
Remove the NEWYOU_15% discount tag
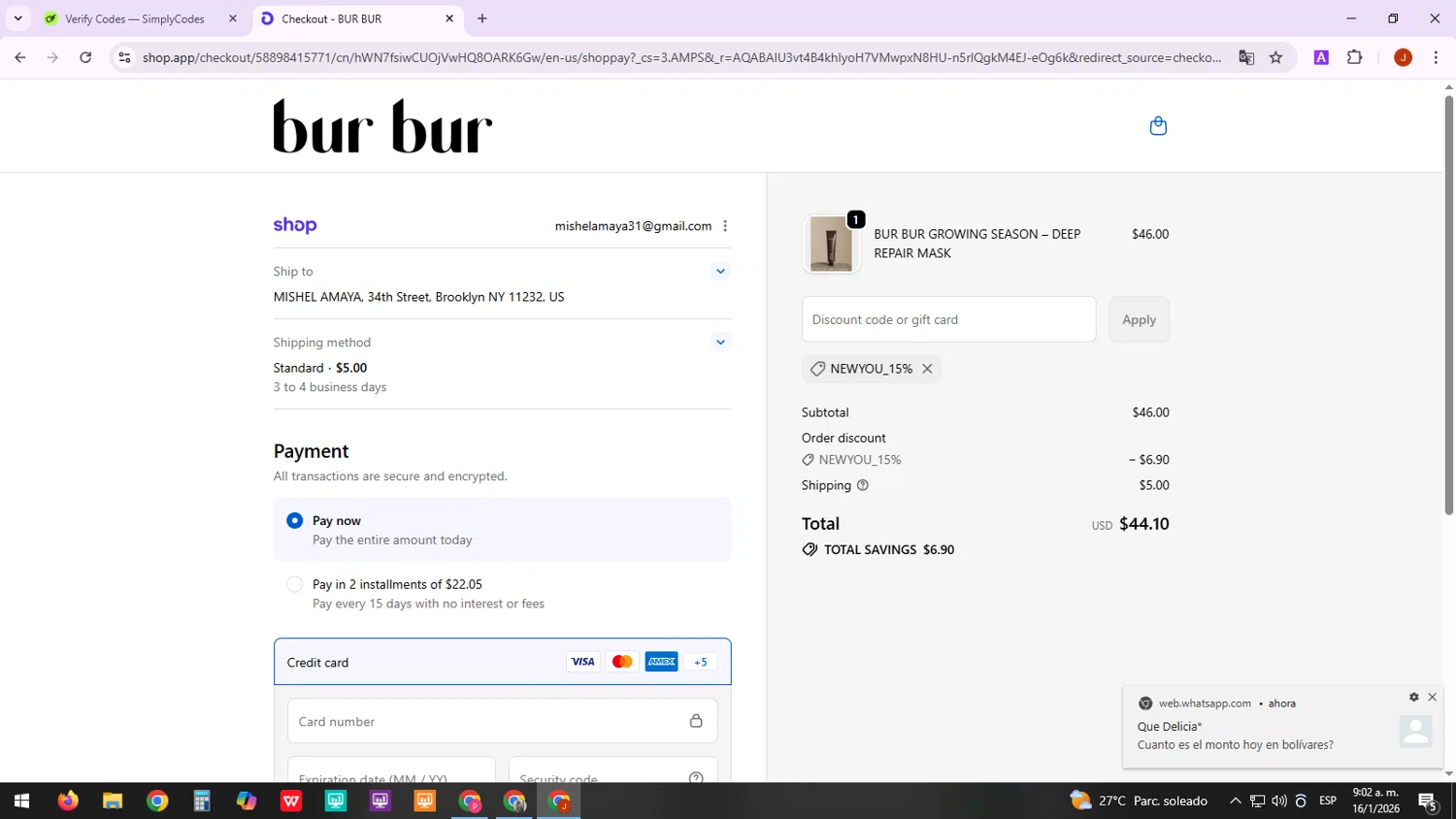click(x=927, y=369)
